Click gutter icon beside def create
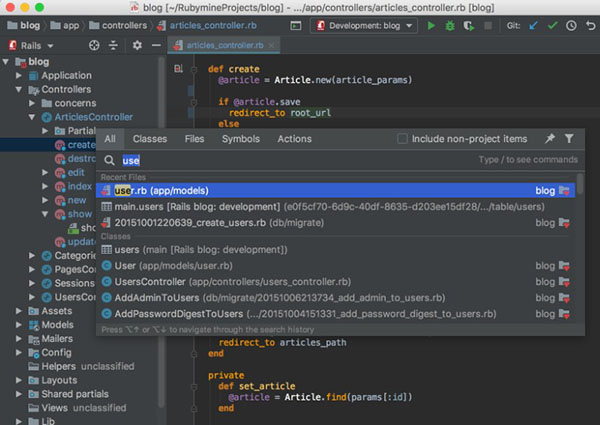600x425 pixels. click(x=178, y=68)
